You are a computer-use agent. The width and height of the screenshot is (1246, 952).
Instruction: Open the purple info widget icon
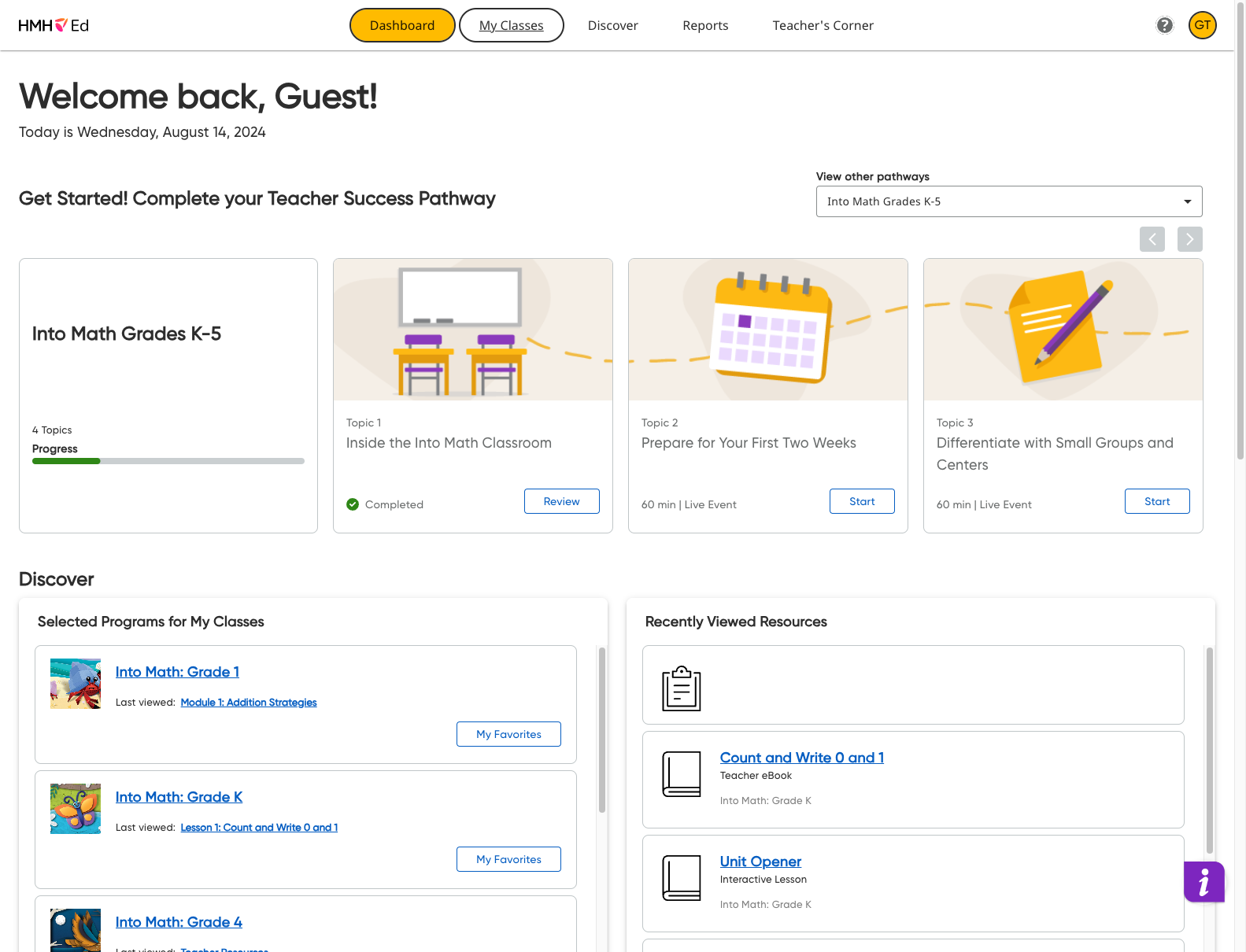tap(1203, 881)
